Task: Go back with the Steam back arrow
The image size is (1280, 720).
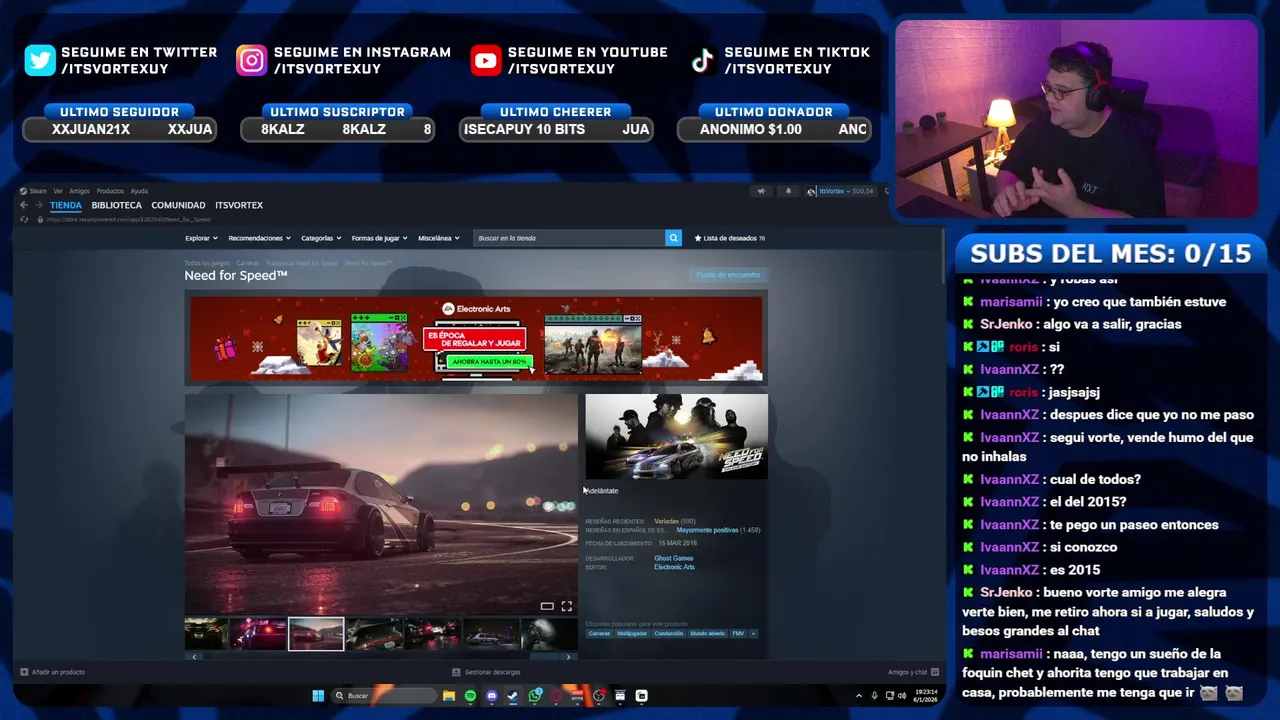Action: pos(24,205)
